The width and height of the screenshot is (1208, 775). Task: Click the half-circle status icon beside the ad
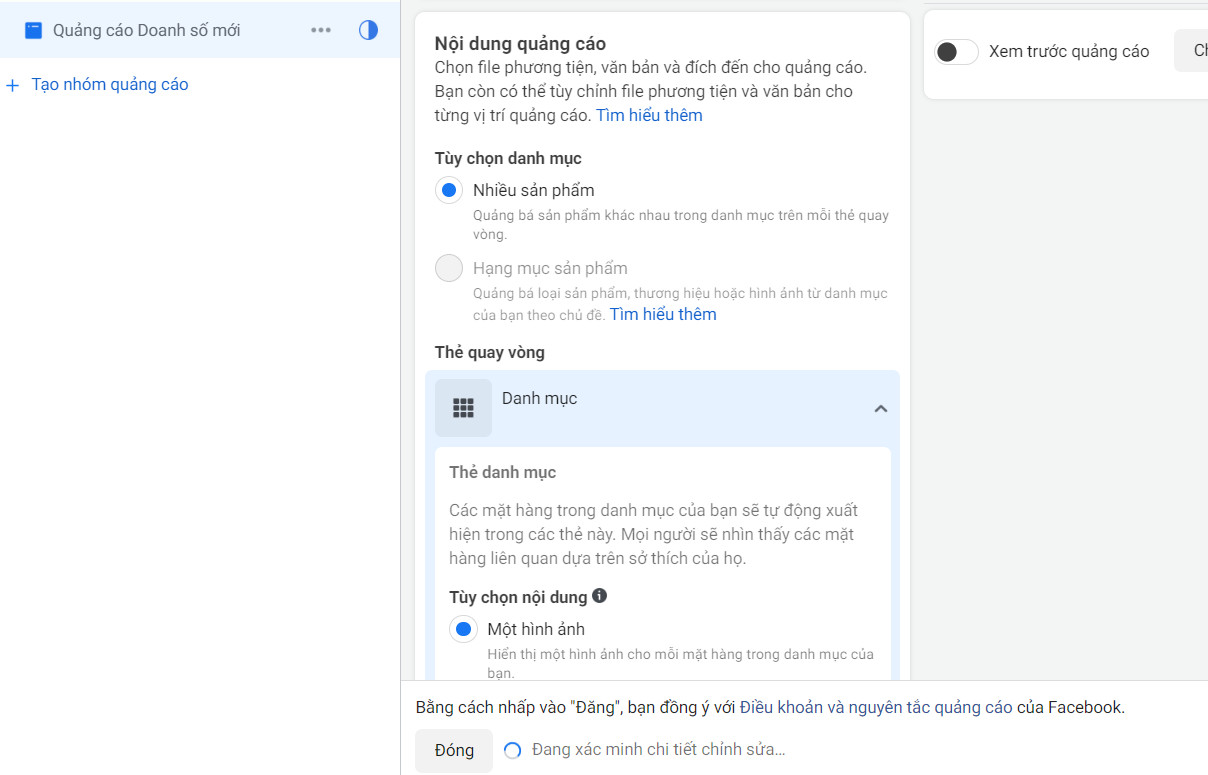[x=368, y=30]
